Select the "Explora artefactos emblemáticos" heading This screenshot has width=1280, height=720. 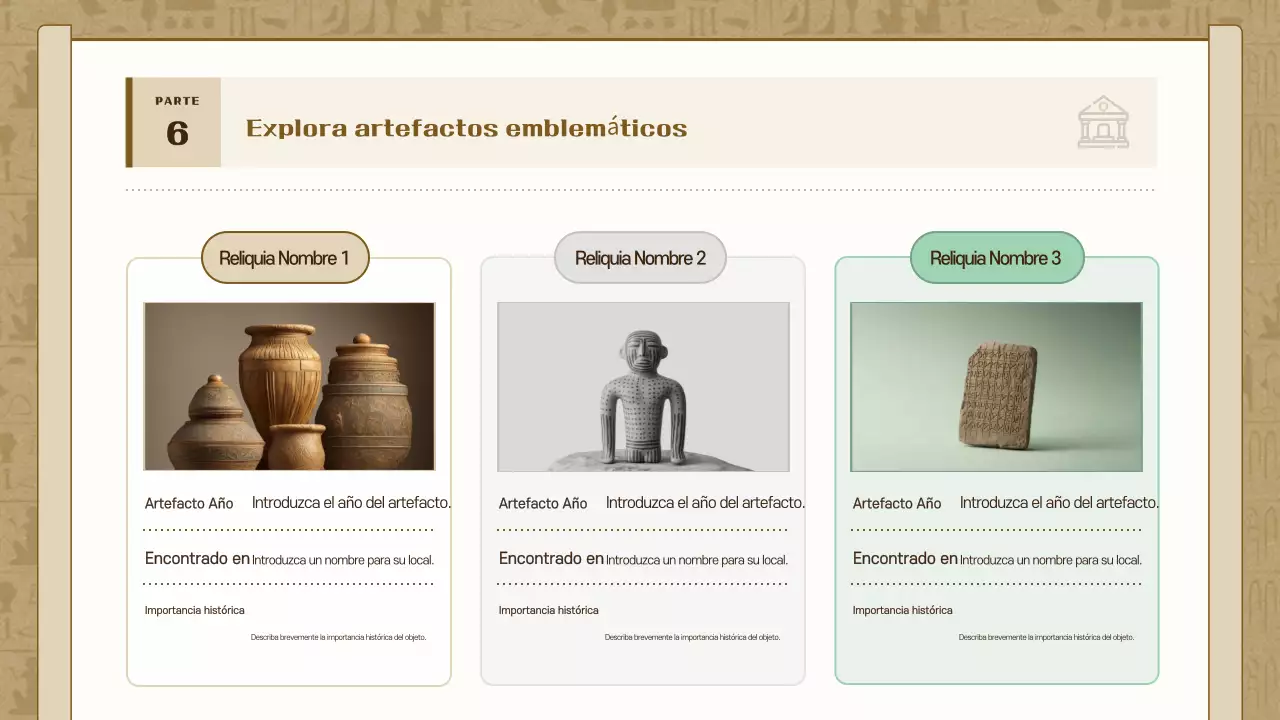point(466,128)
